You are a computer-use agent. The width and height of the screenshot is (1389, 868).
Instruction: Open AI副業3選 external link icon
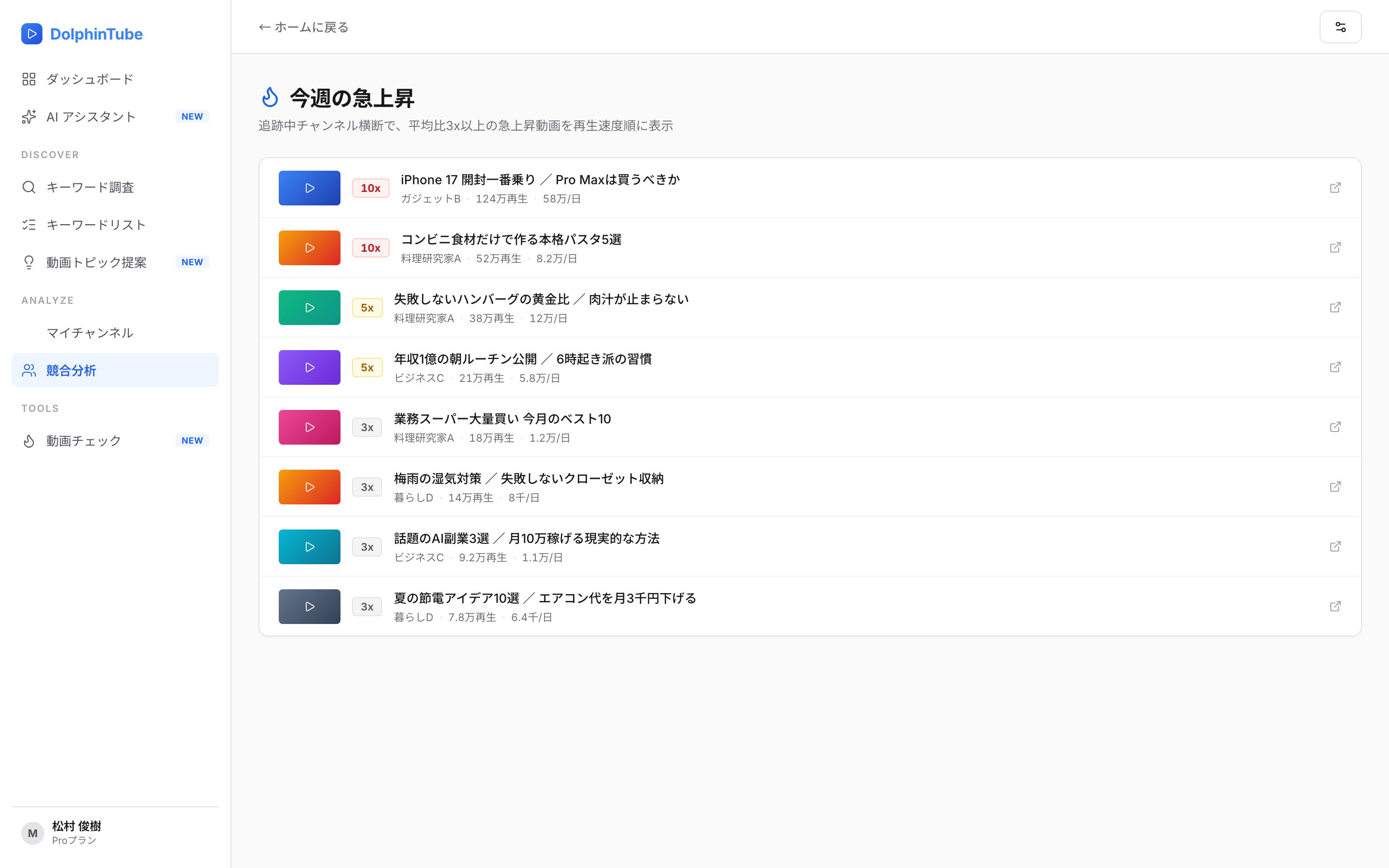(1335, 546)
